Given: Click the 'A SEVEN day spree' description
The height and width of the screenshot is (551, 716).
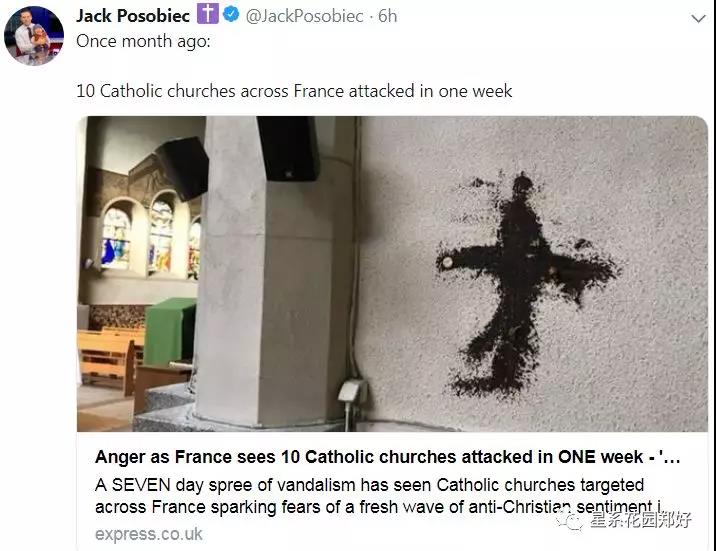Looking at the screenshot, I should 378,496.
